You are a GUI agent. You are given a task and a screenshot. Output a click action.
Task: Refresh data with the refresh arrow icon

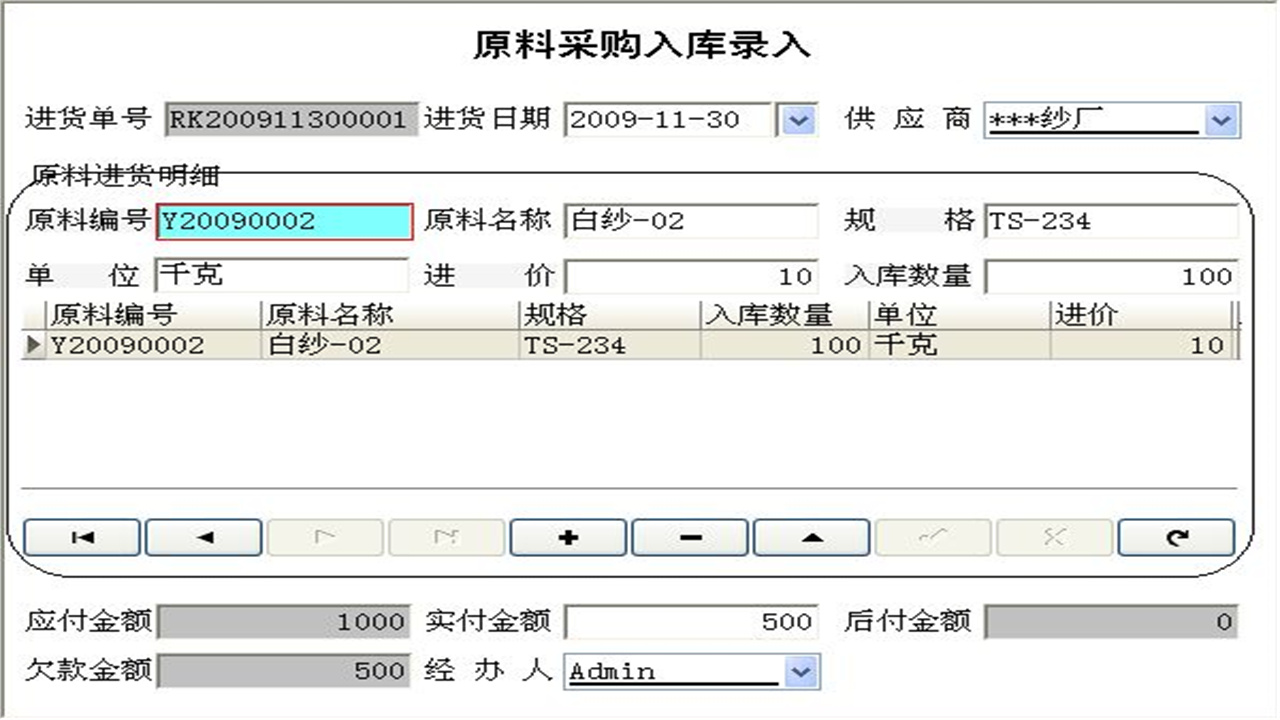(x=1176, y=537)
